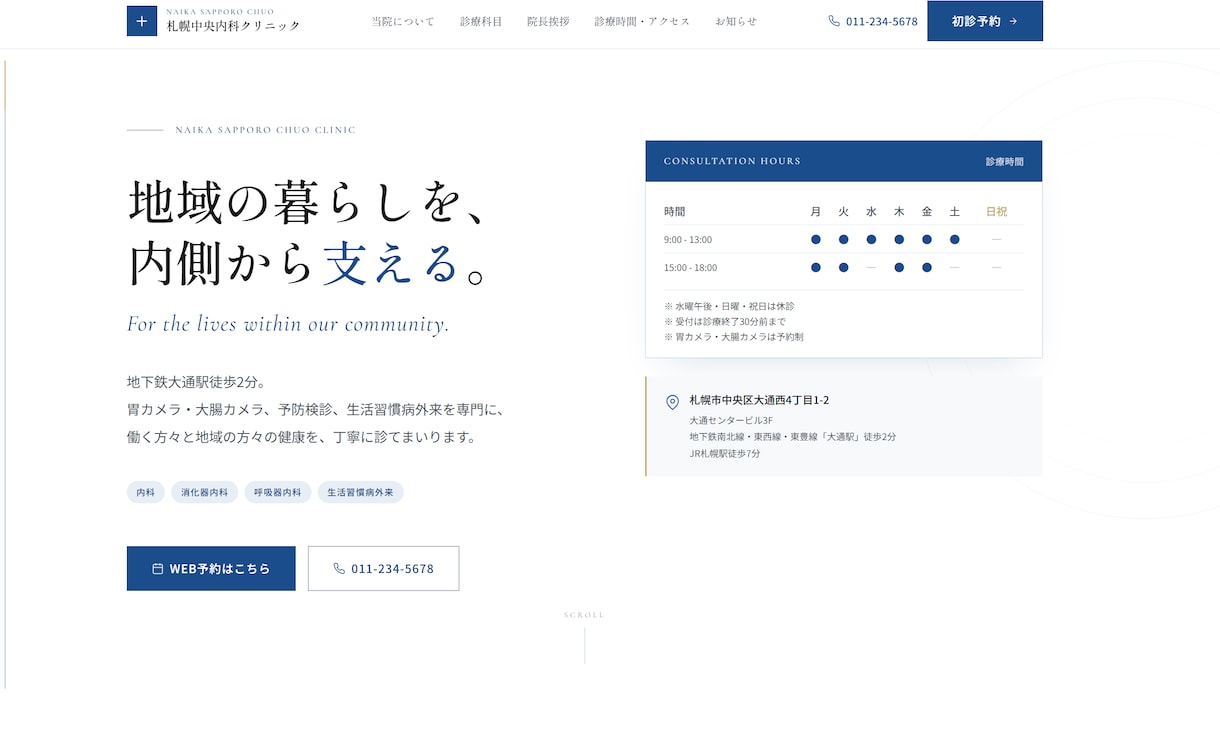Click the 札幌市中央区大通西4丁目1-2 address
This screenshot has height=732, width=1220.
759,400
